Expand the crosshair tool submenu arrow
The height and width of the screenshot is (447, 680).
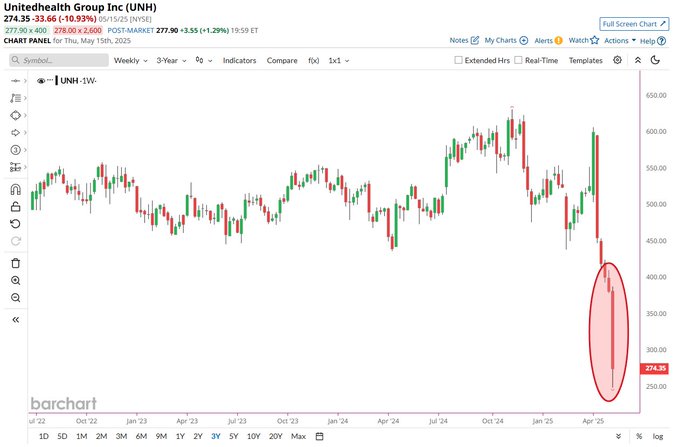click(25, 81)
